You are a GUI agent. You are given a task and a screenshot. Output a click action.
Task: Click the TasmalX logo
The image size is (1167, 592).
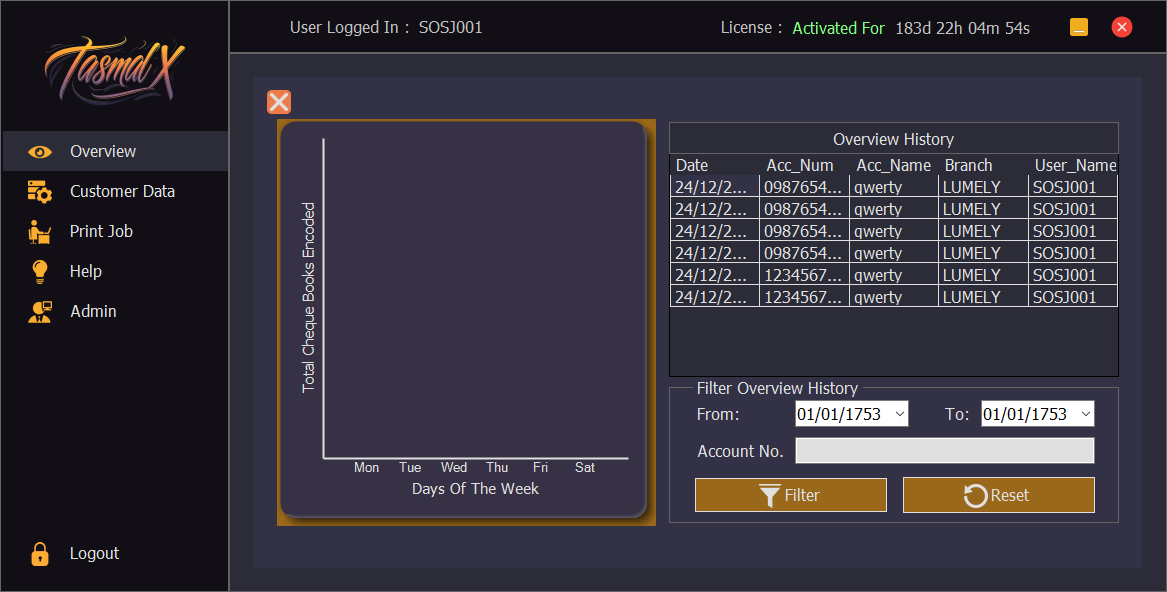pos(114,70)
